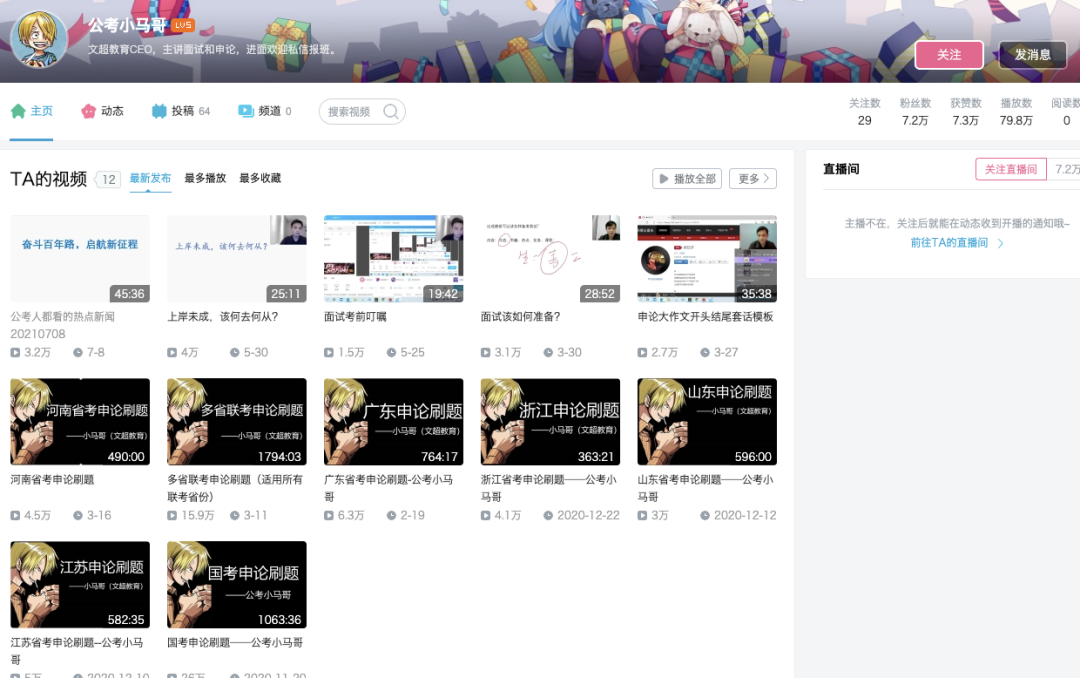Open the 投稿 submissions tab

181,111
